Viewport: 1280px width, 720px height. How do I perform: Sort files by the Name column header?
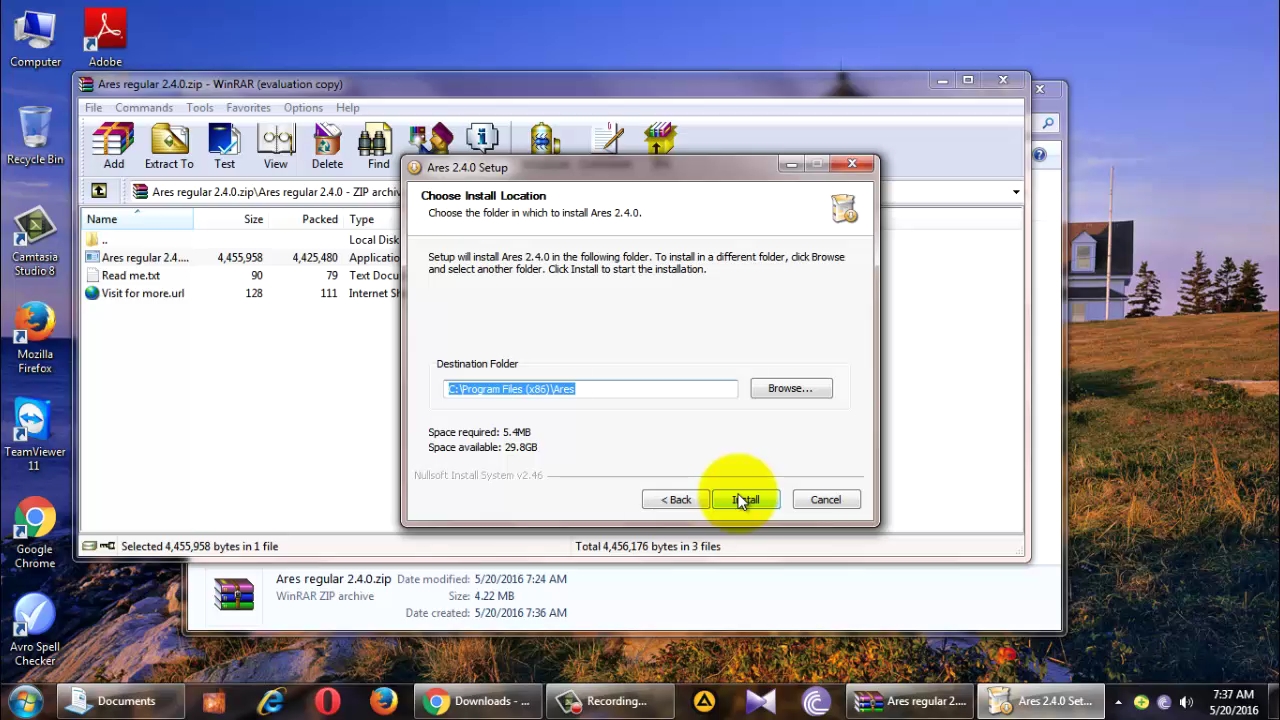tap(137, 219)
